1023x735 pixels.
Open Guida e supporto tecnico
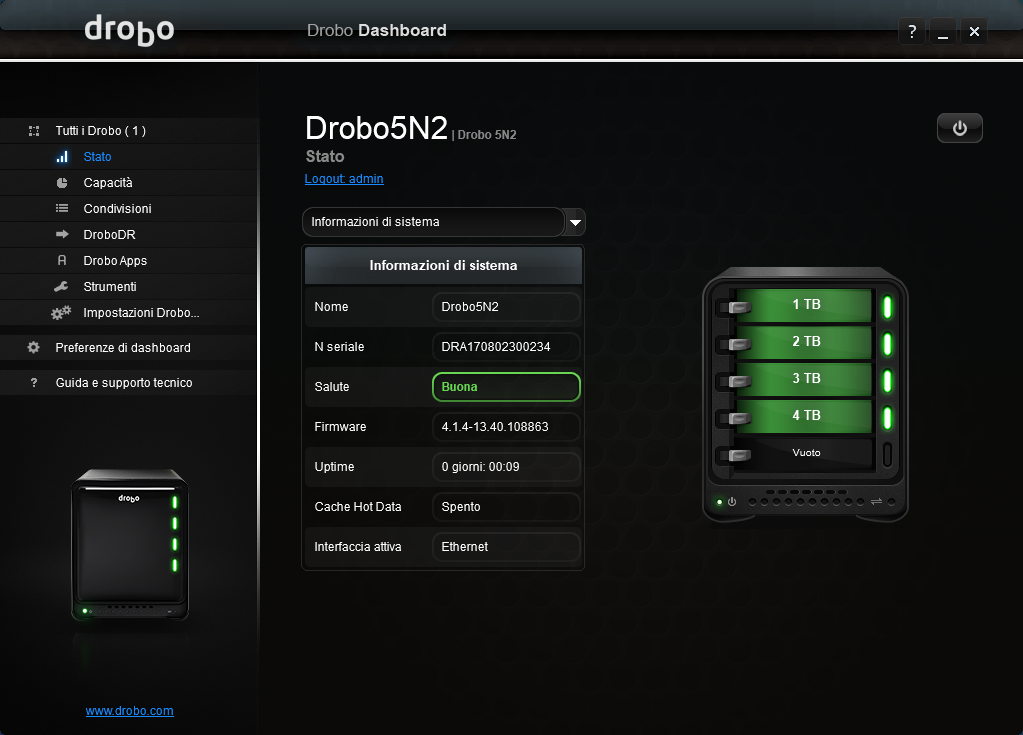click(123, 383)
